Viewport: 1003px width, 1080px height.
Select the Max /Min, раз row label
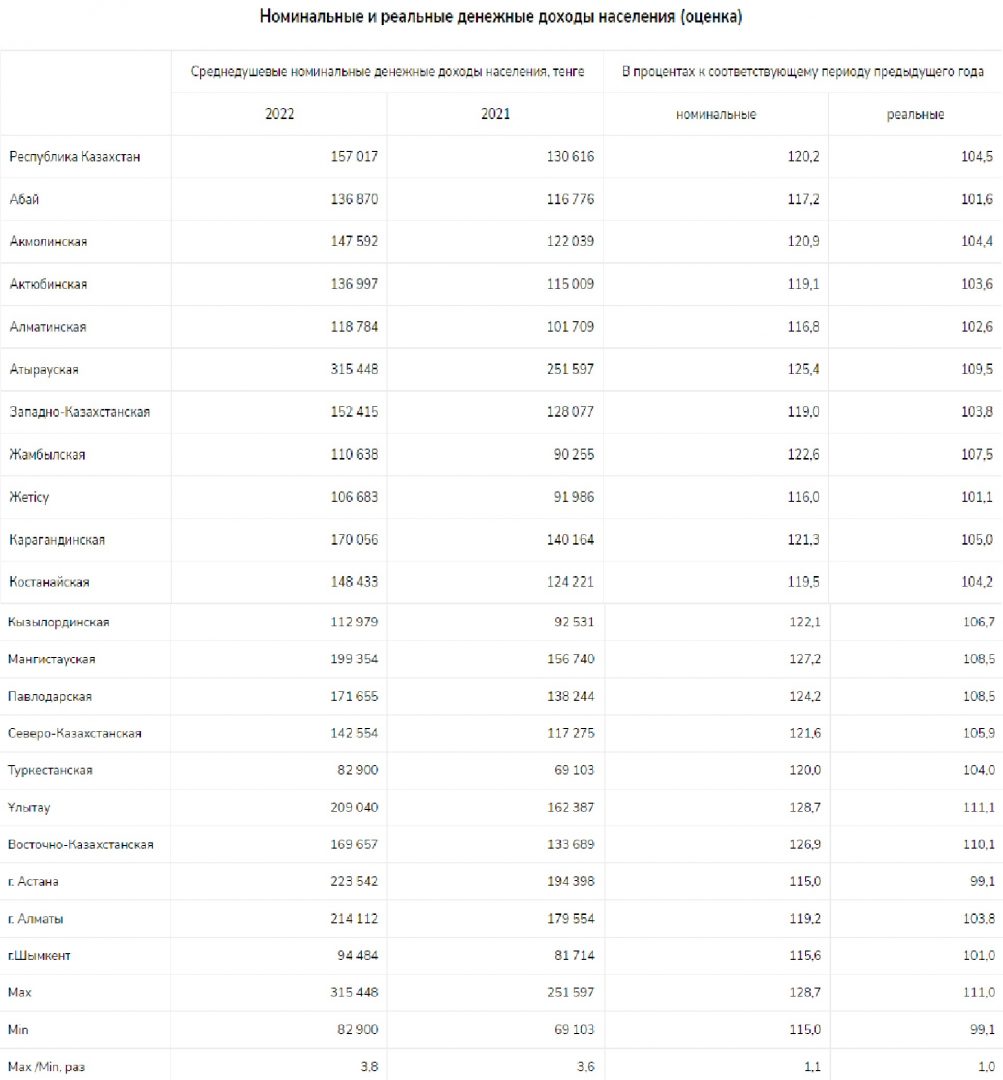point(46,1067)
